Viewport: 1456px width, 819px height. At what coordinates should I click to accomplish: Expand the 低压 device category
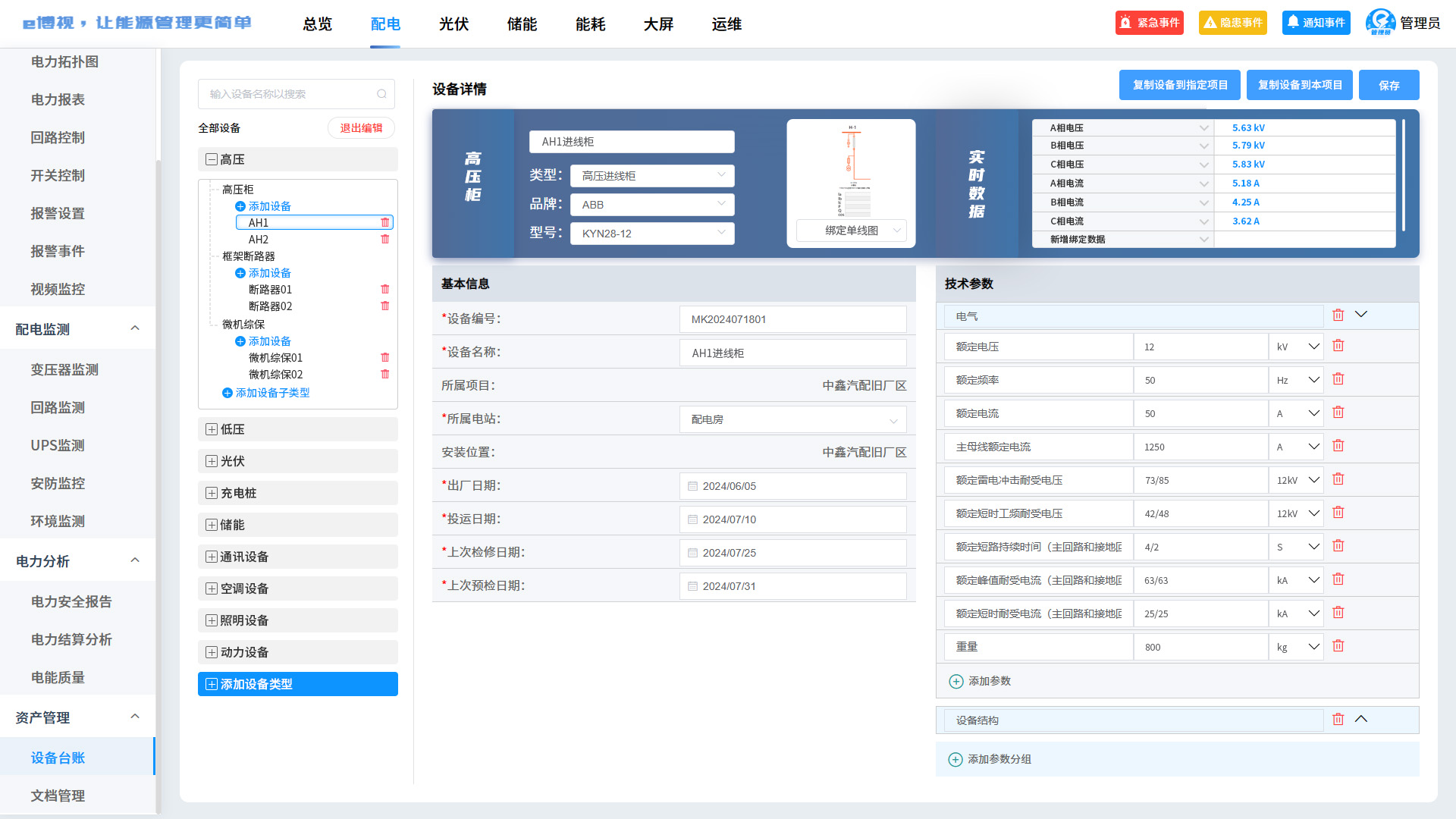click(x=212, y=429)
